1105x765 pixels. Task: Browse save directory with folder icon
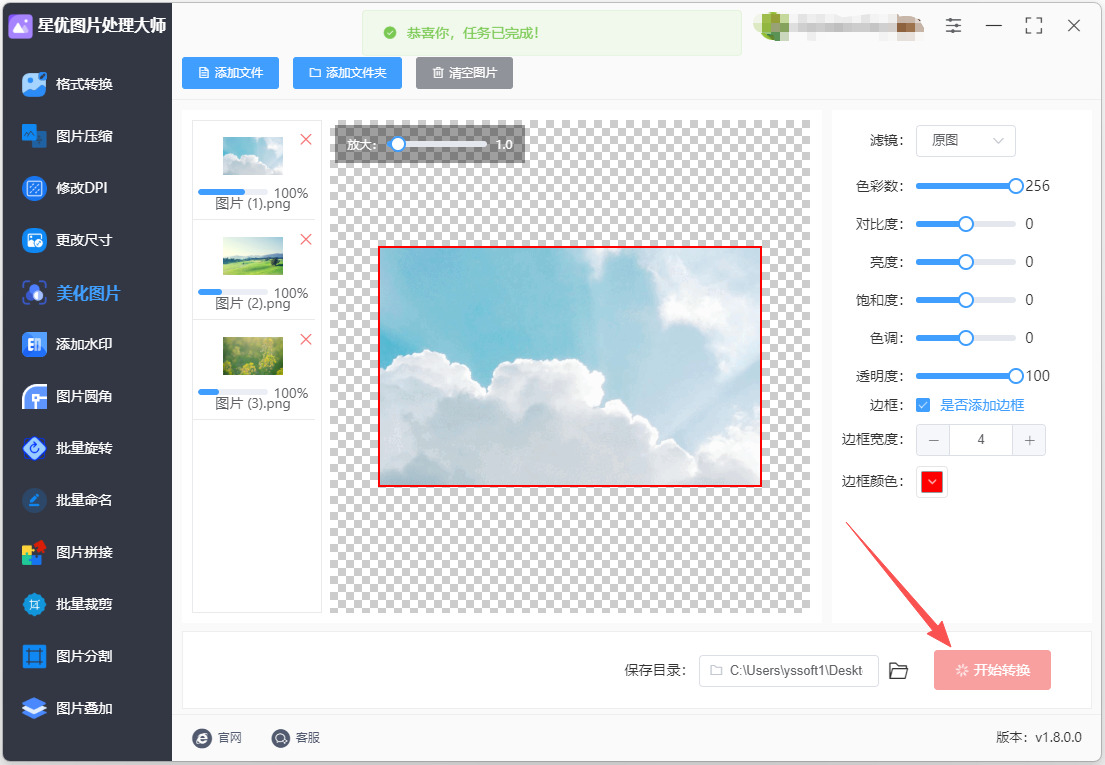(898, 671)
